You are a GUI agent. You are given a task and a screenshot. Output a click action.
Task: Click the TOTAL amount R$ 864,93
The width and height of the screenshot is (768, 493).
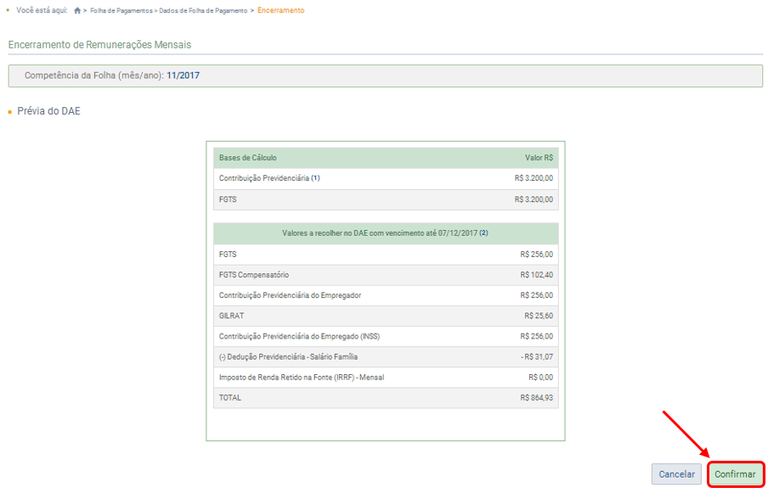[536, 397]
